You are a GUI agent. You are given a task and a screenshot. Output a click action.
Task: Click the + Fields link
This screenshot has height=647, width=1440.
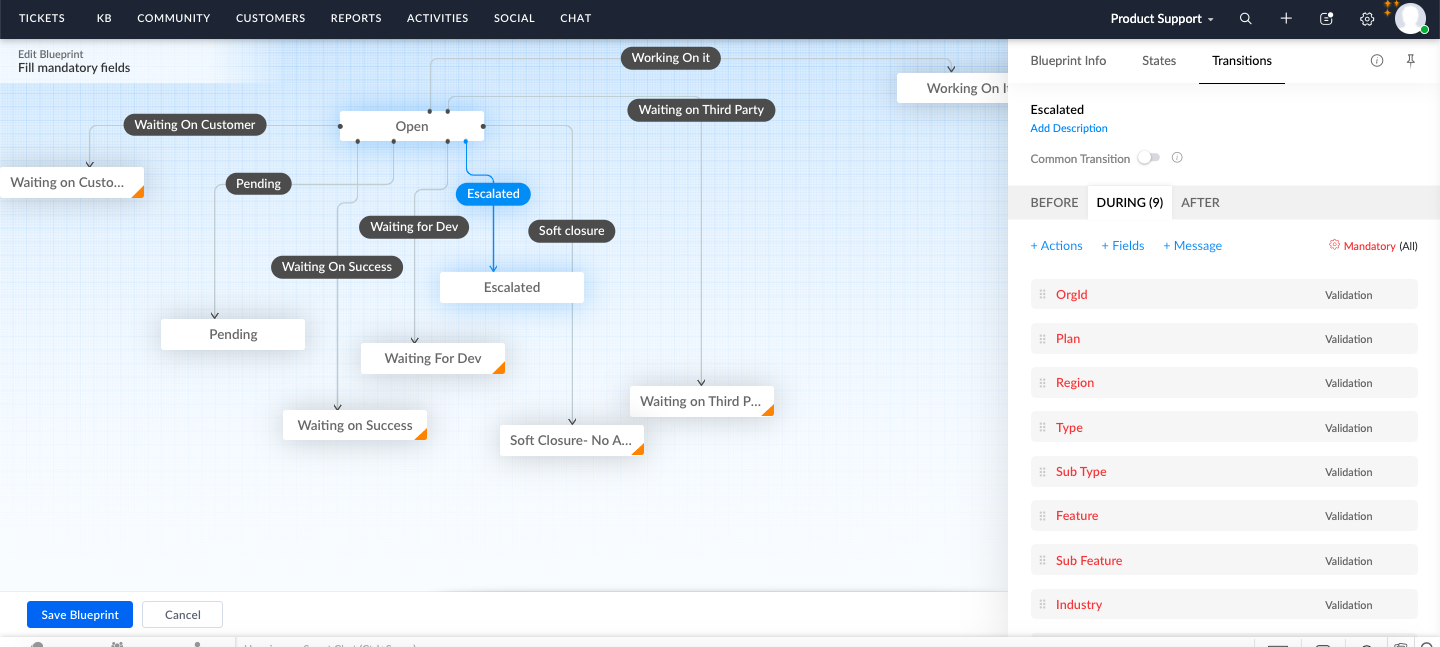tap(1123, 246)
